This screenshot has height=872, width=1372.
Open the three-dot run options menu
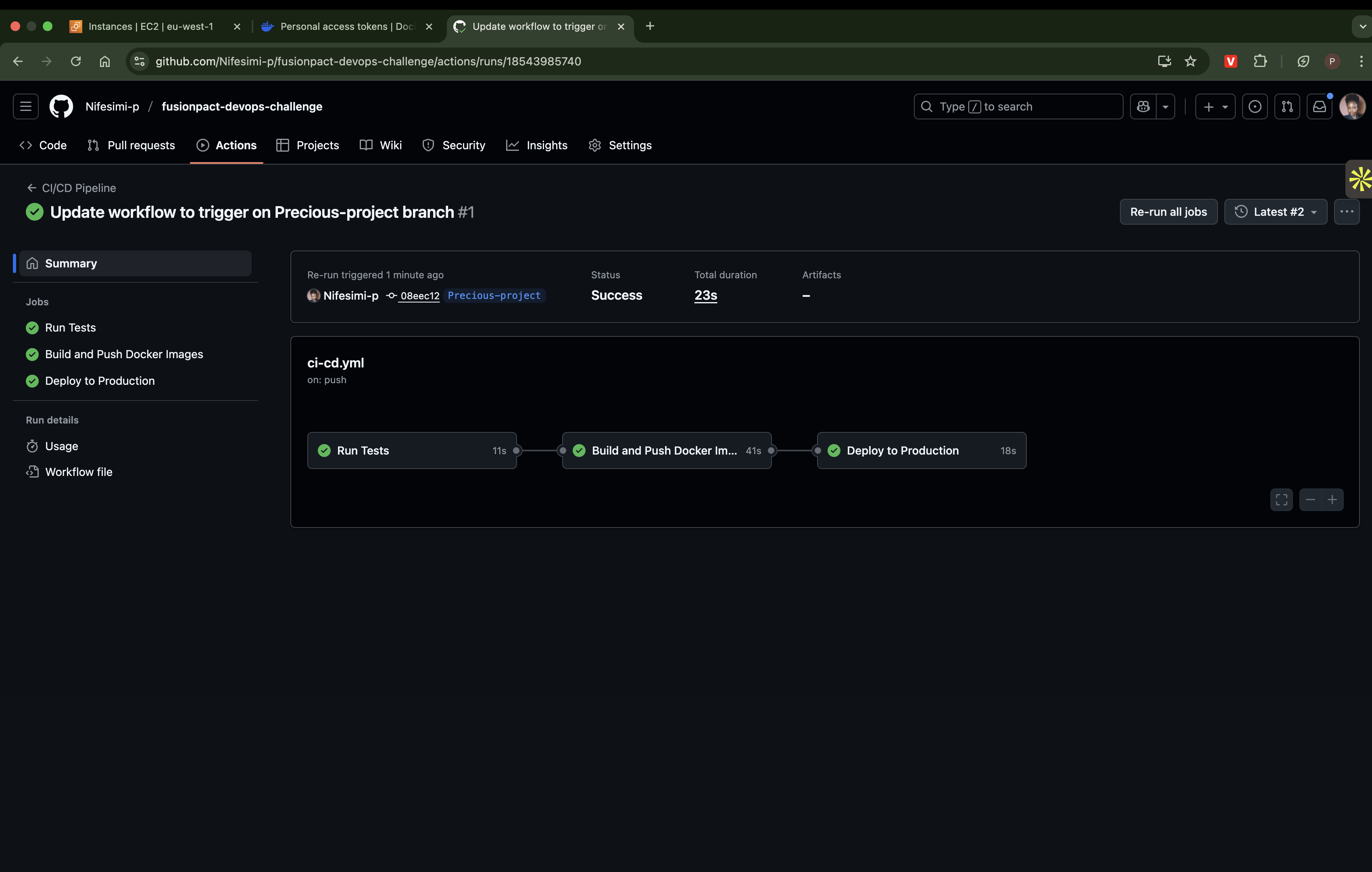(x=1346, y=212)
